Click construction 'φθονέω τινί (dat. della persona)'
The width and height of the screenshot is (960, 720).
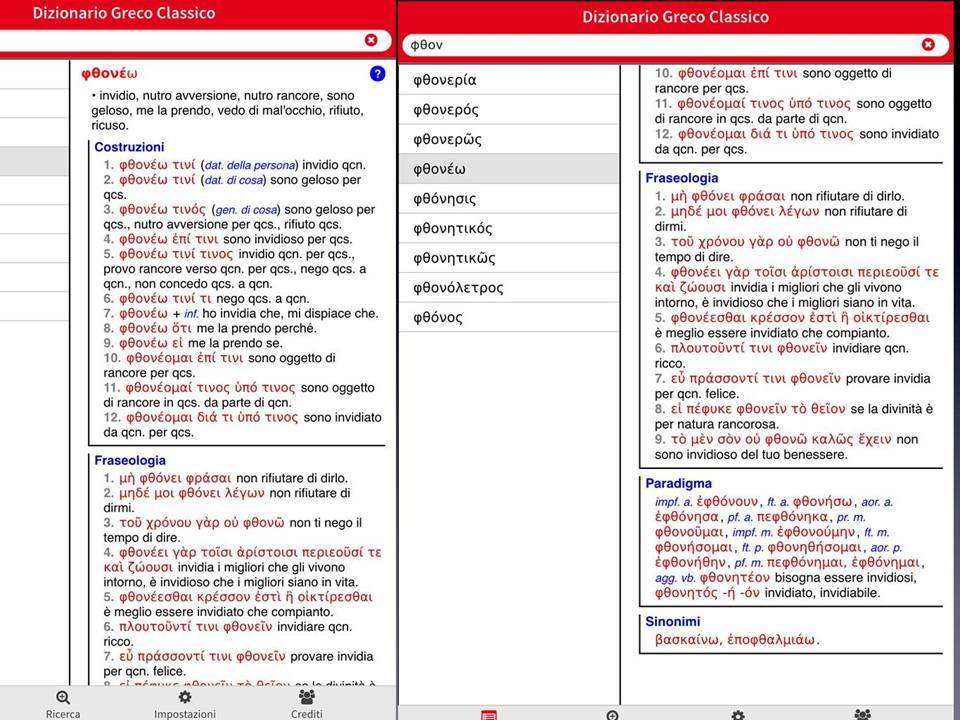click(x=209, y=165)
